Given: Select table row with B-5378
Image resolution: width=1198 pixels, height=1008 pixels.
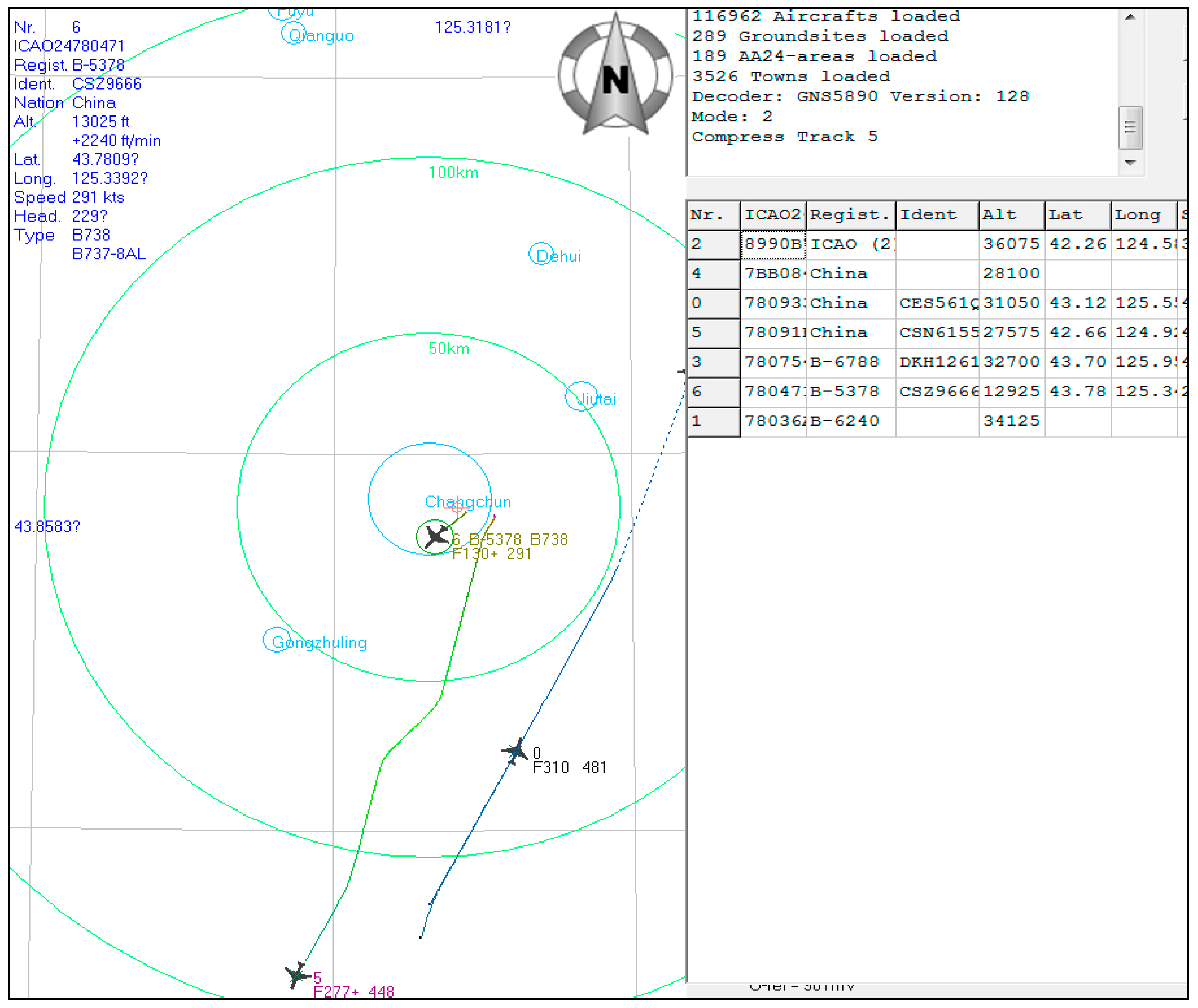Looking at the screenshot, I should [x=844, y=392].
